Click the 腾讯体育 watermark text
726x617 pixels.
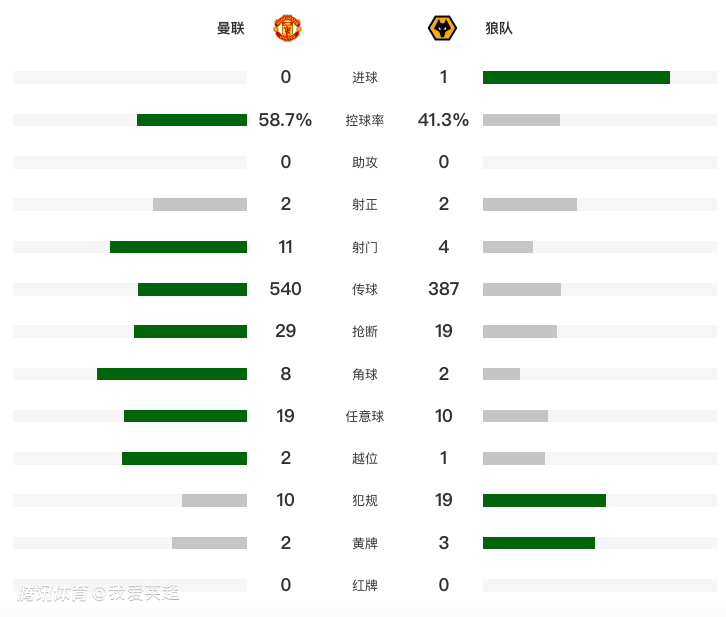click(x=53, y=593)
